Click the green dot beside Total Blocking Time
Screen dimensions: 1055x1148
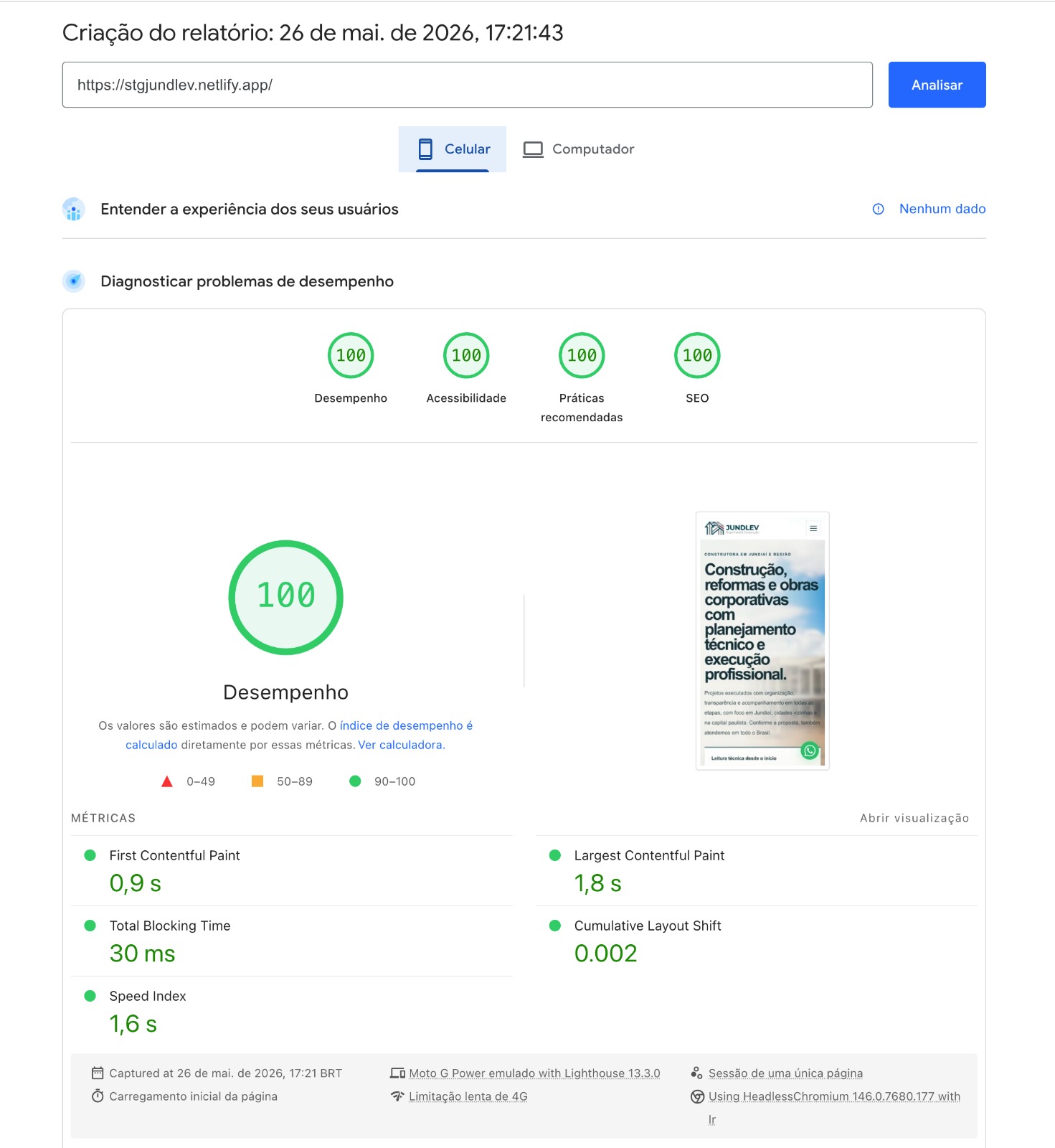(x=90, y=926)
